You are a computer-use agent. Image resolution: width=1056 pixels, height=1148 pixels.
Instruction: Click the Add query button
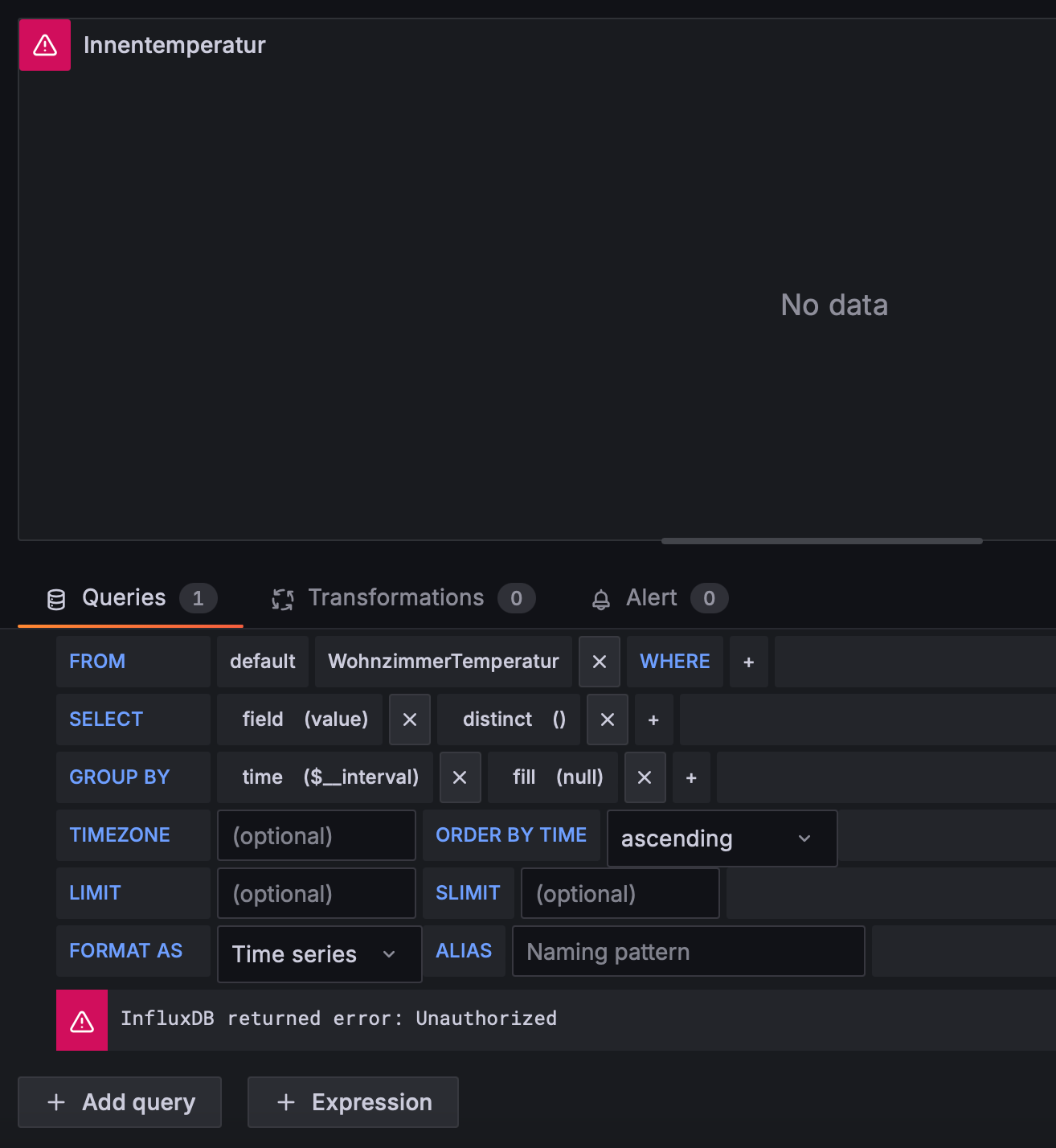pos(120,1102)
